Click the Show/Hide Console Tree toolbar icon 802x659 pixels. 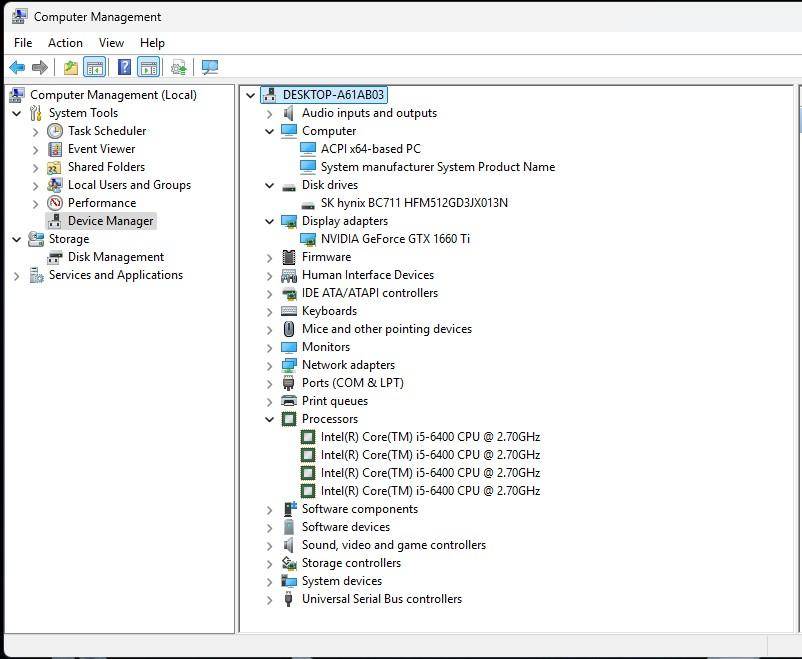tap(95, 67)
